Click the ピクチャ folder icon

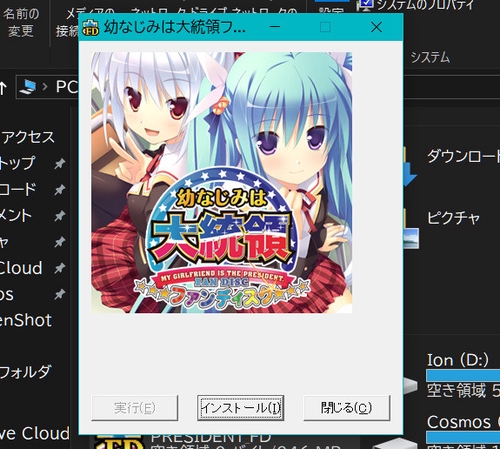(x=411, y=230)
